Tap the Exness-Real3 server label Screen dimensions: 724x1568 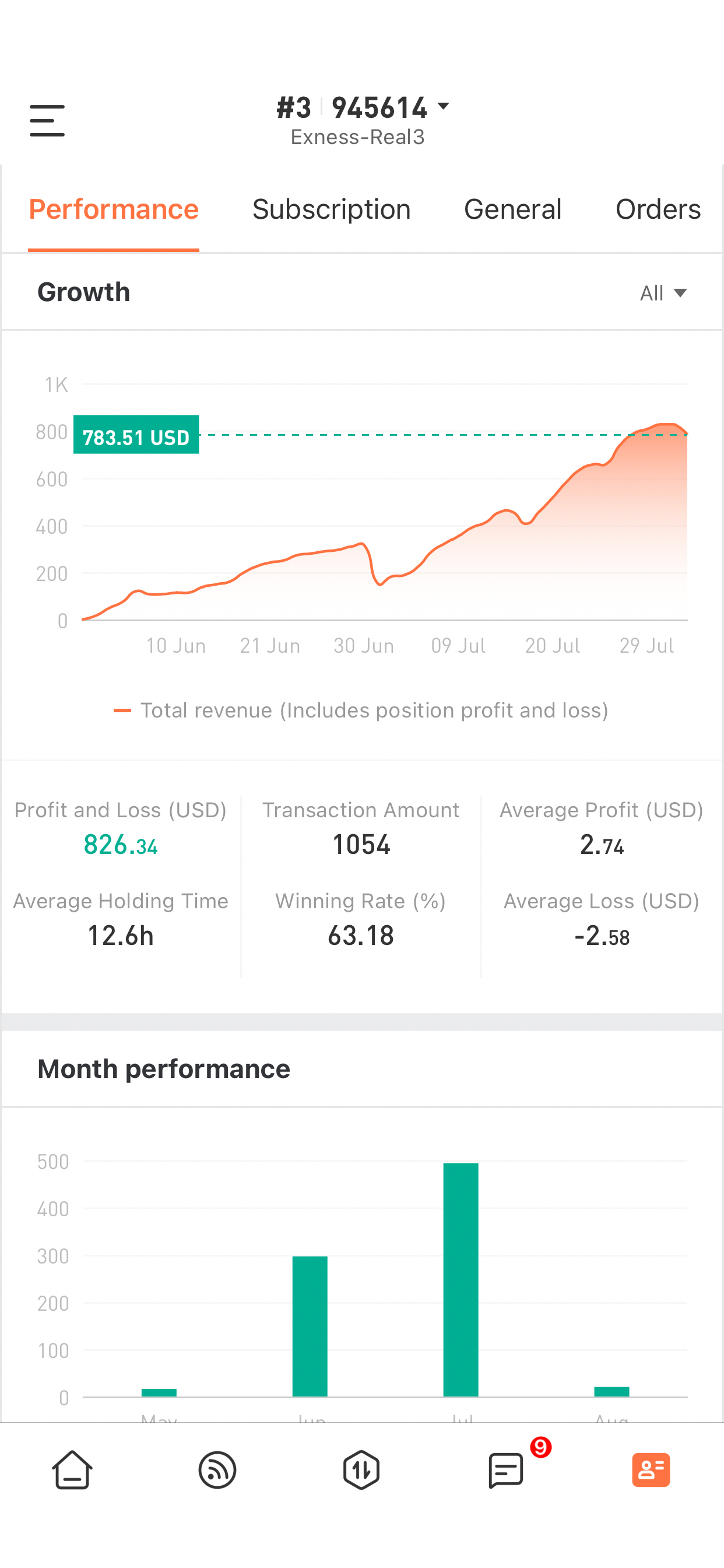(x=358, y=137)
